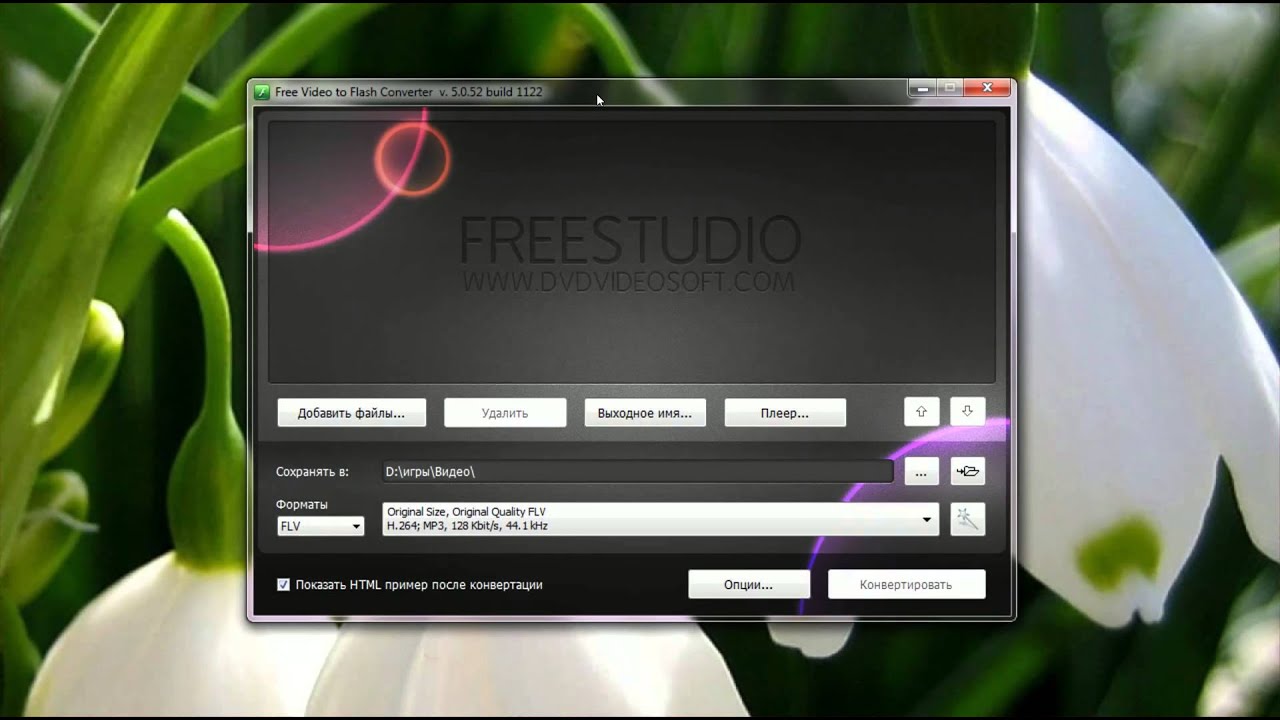
Task: Click the video file list area
Action: (632, 250)
